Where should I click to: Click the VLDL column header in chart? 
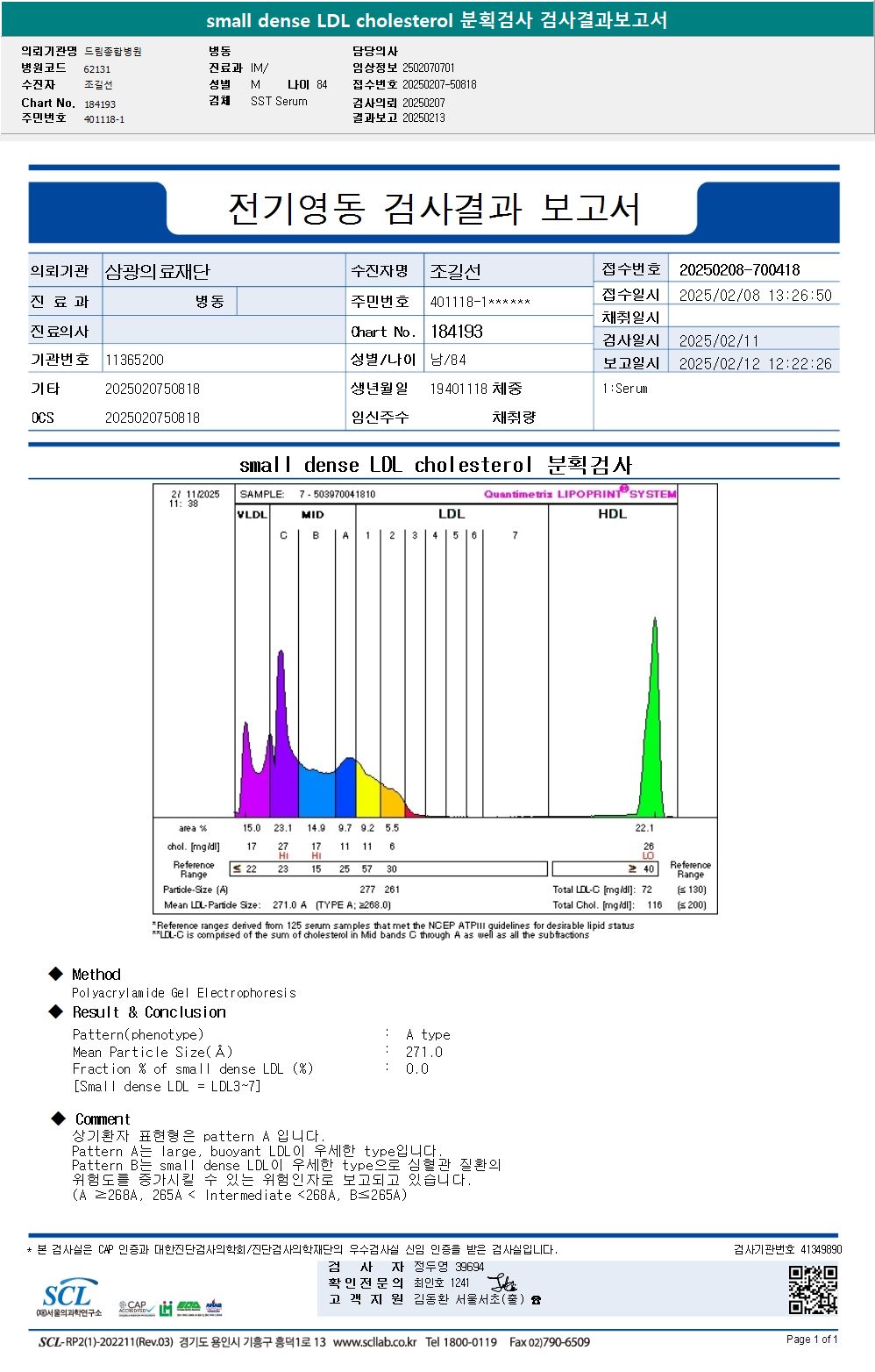coord(253,515)
